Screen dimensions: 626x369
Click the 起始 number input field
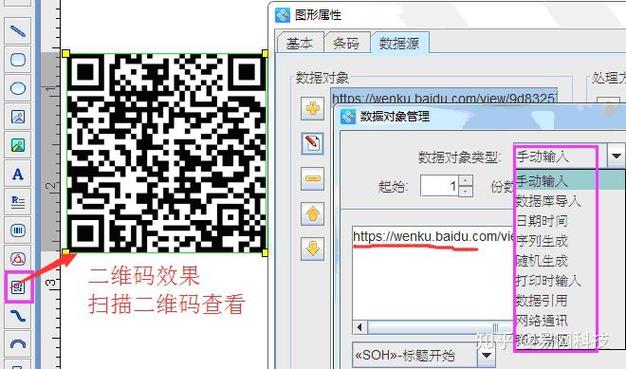pyautogui.click(x=440, y=186)
